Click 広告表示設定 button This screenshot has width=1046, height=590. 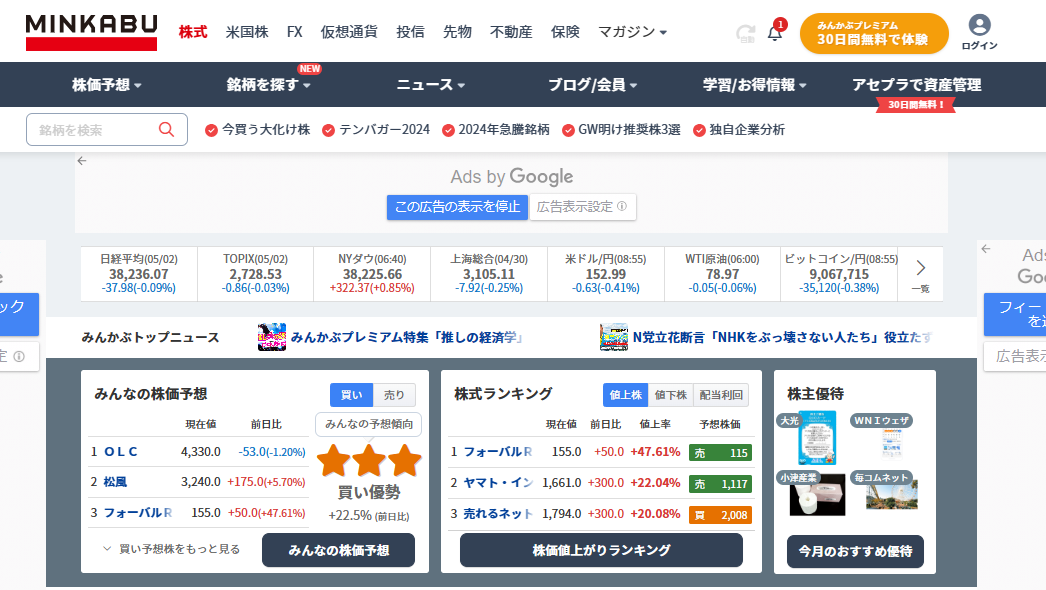pos(582,207)
